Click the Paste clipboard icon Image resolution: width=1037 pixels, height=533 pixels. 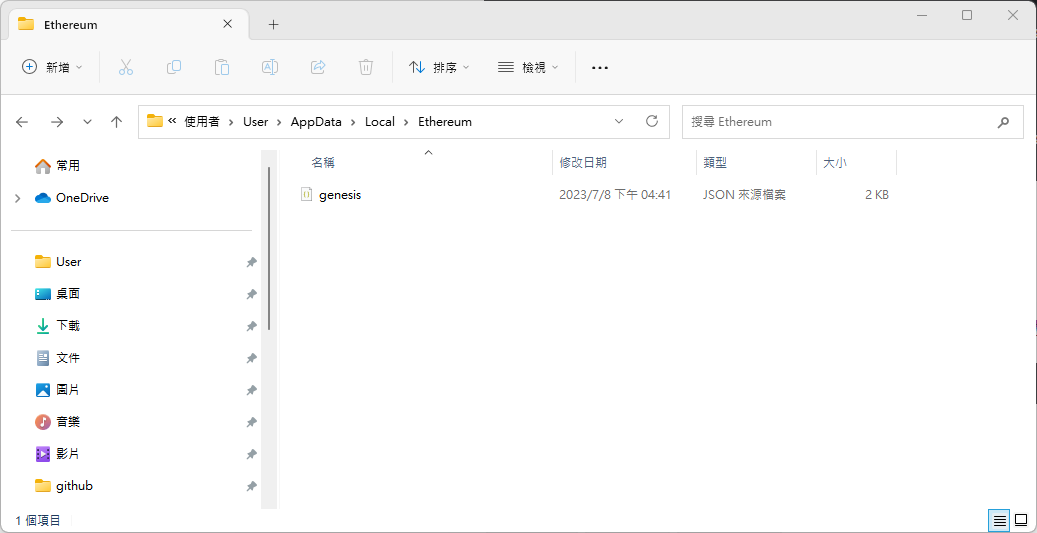(222, 67)
